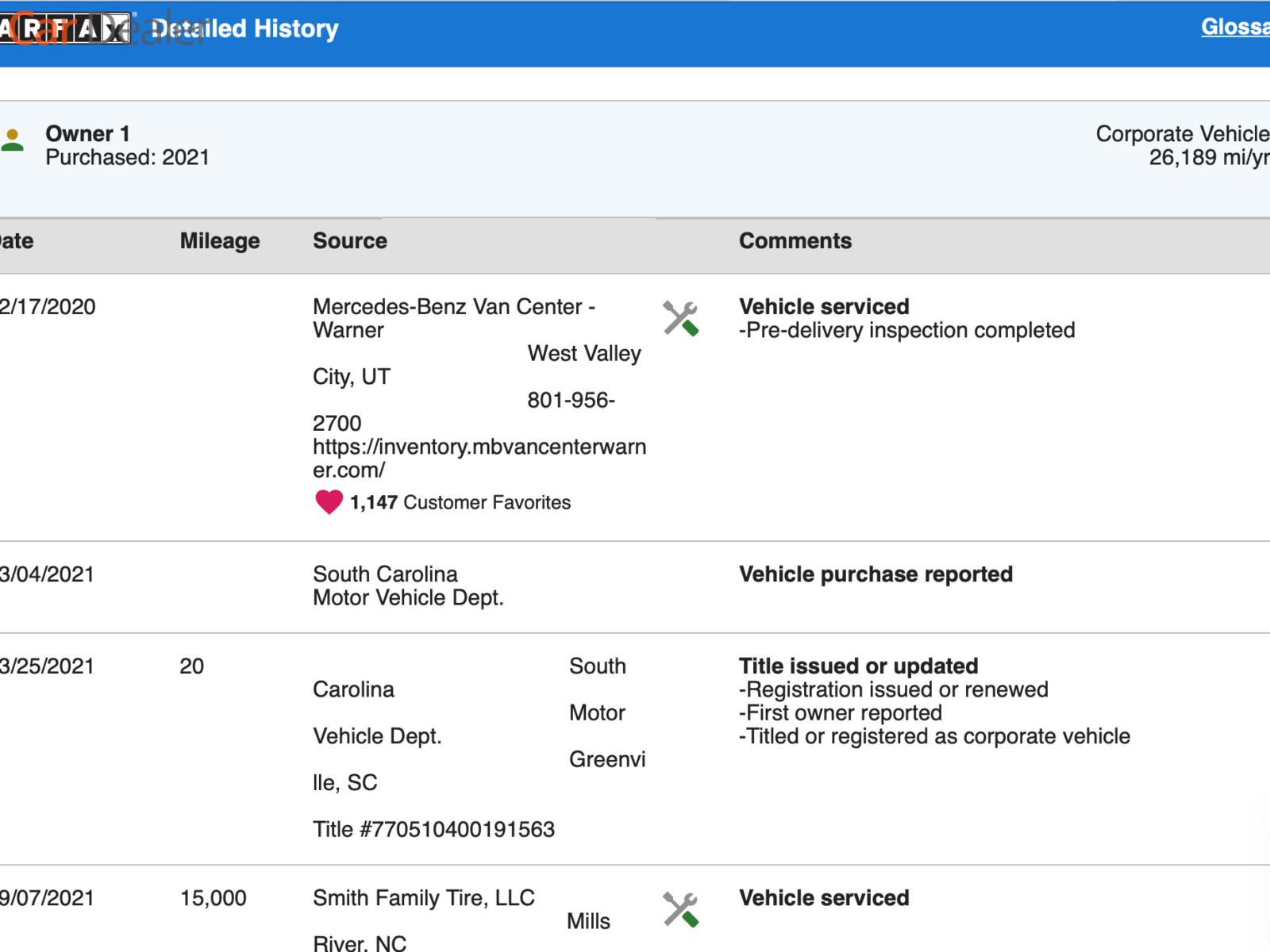Click the Owner 1 person icon

click(13, 140)
